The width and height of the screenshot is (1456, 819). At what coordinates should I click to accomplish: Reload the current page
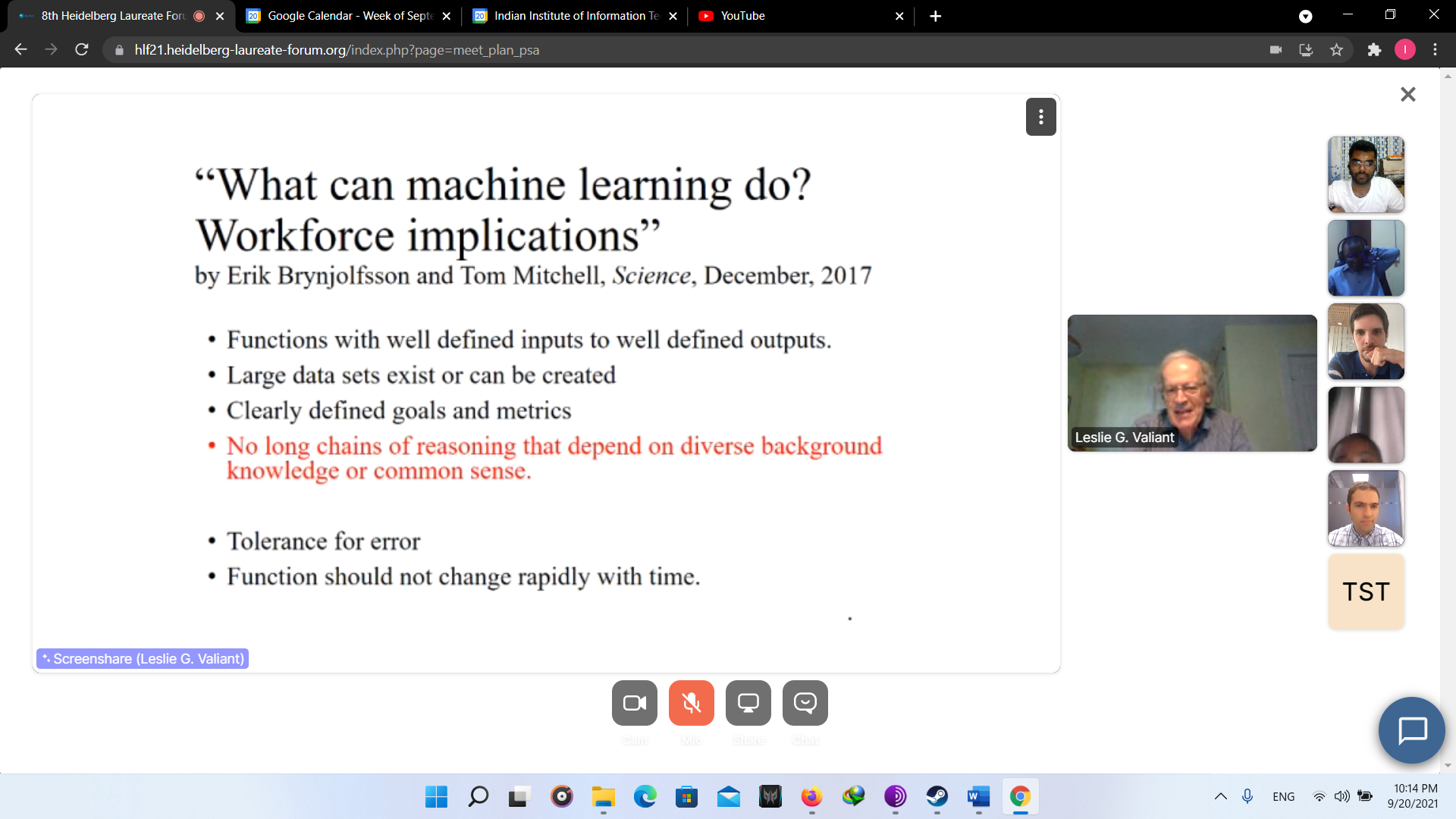(x=82, y=50)
